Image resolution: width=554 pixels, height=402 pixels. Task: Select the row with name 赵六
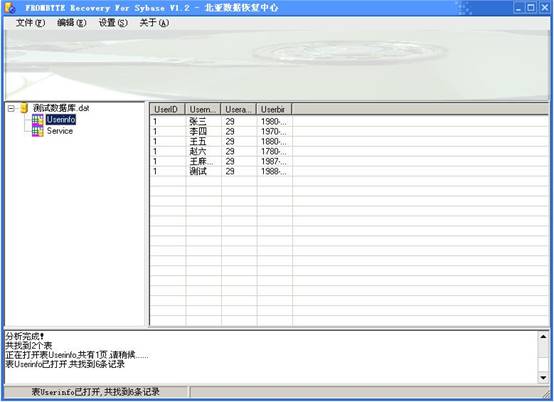(349, 152)
